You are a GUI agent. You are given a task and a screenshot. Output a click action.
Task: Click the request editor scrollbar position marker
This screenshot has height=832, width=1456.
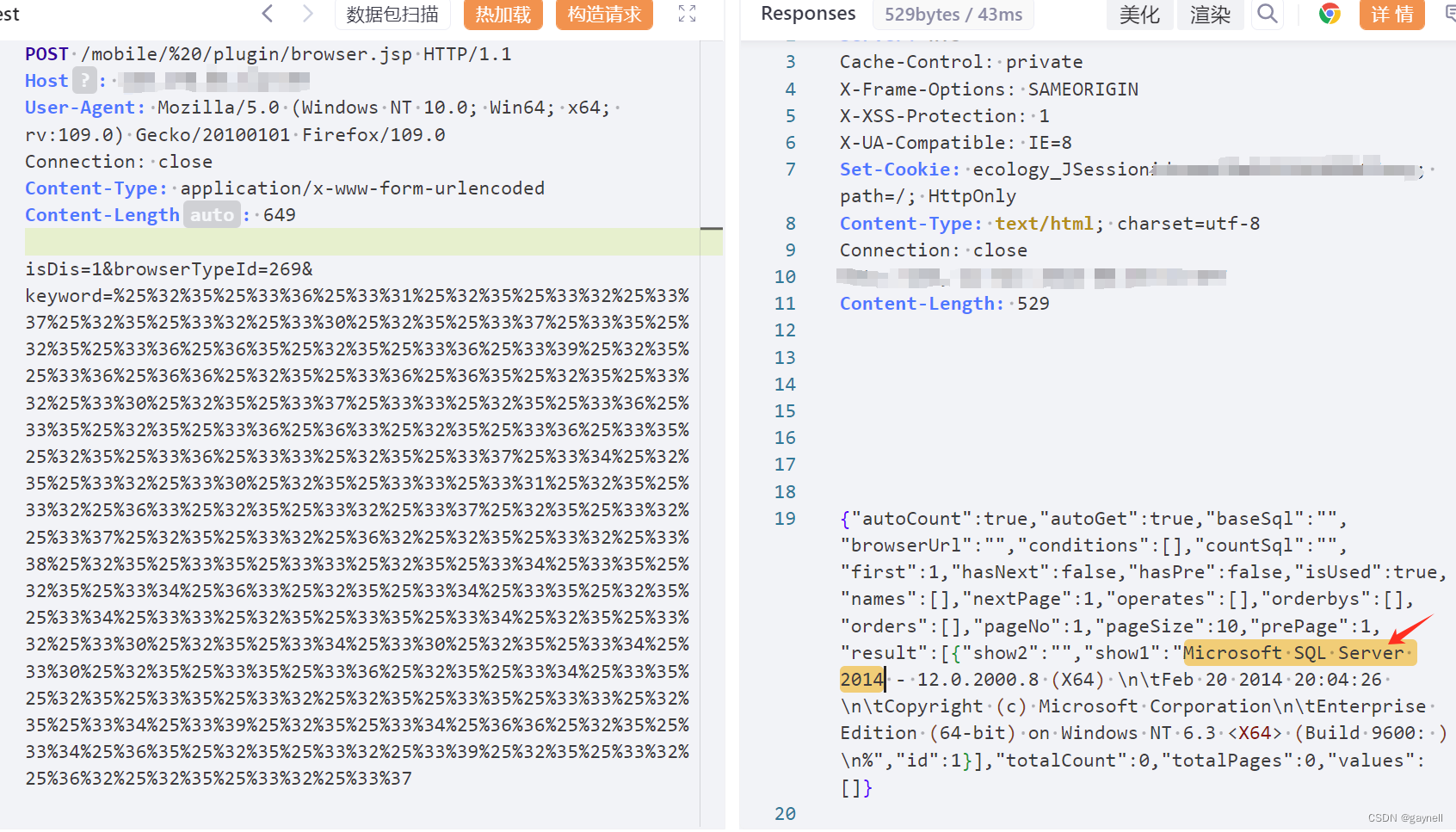tap(712, 229)
